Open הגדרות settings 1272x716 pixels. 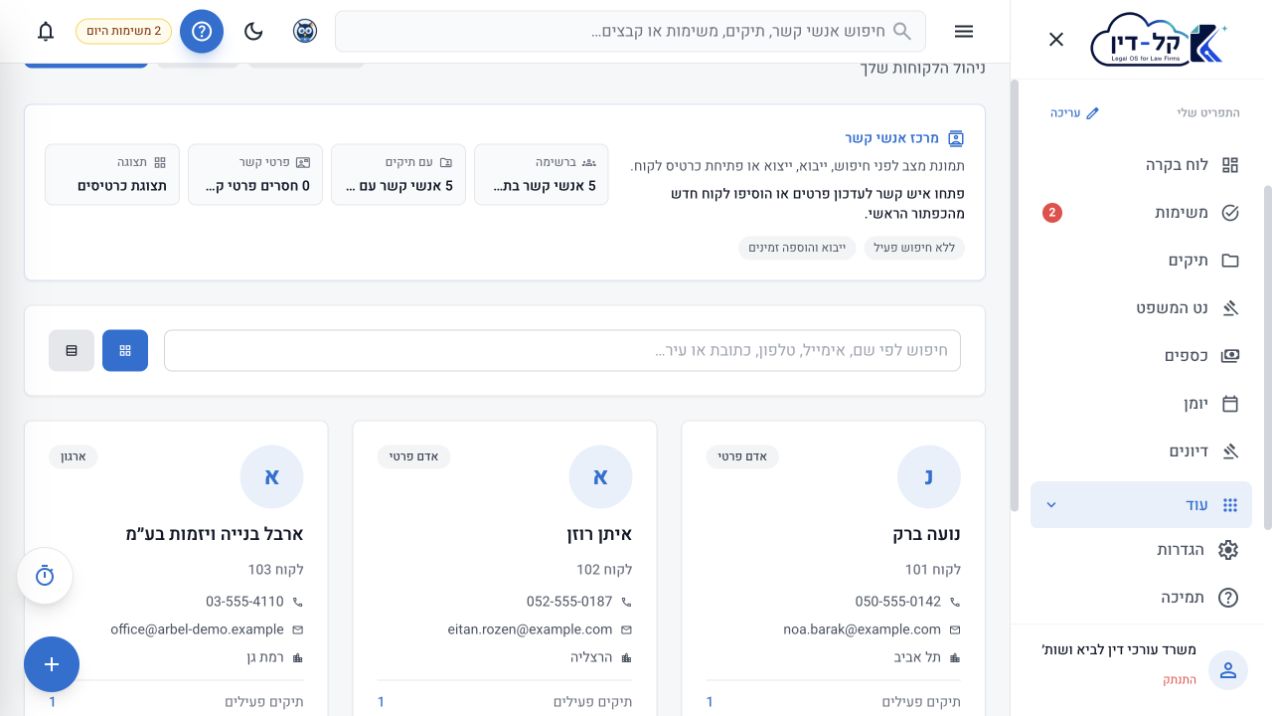pos(1141,550)
